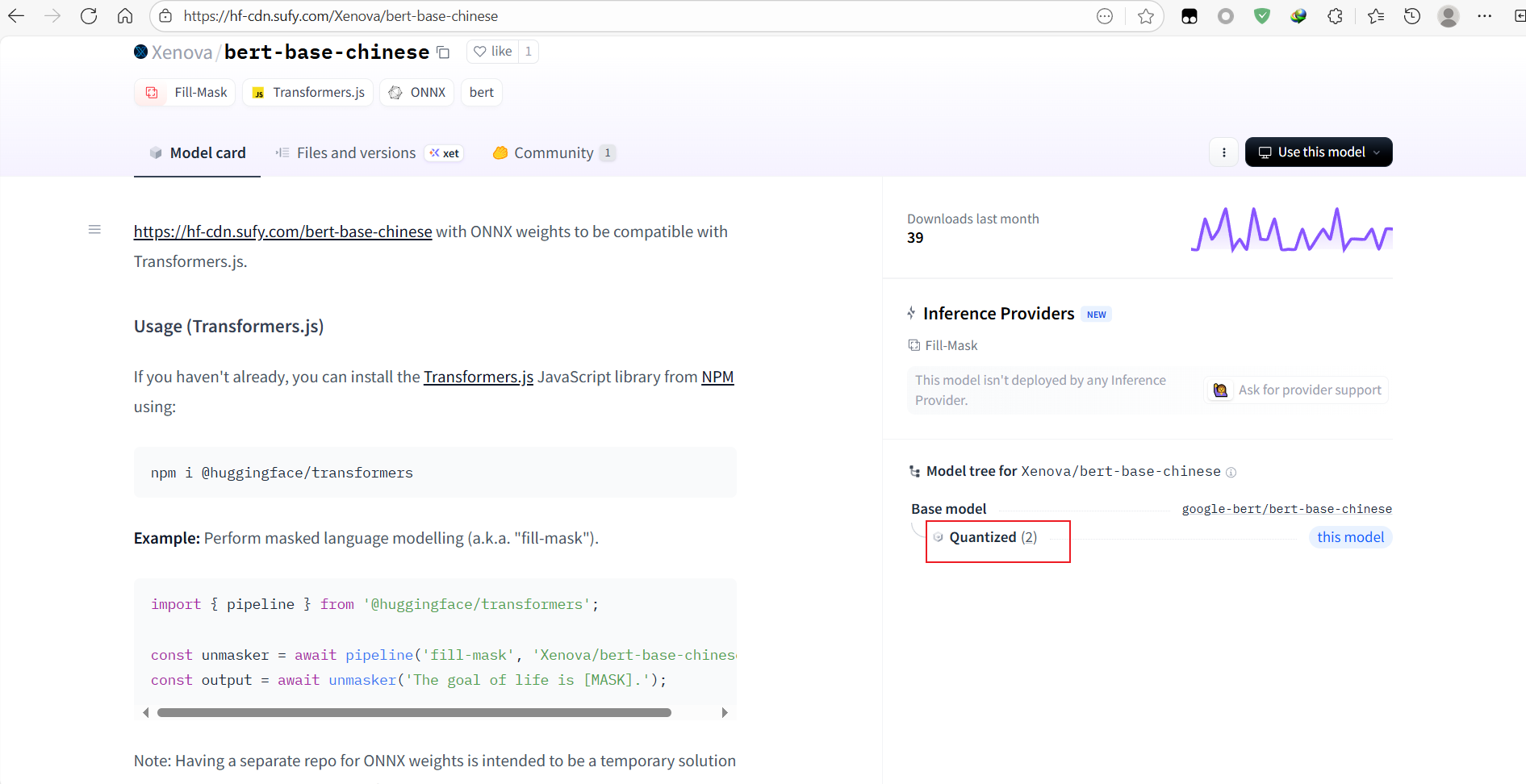Screen dimensions: 1526x784
Task: Click the code block horizontal scrollbar
Action: [414, 713]
